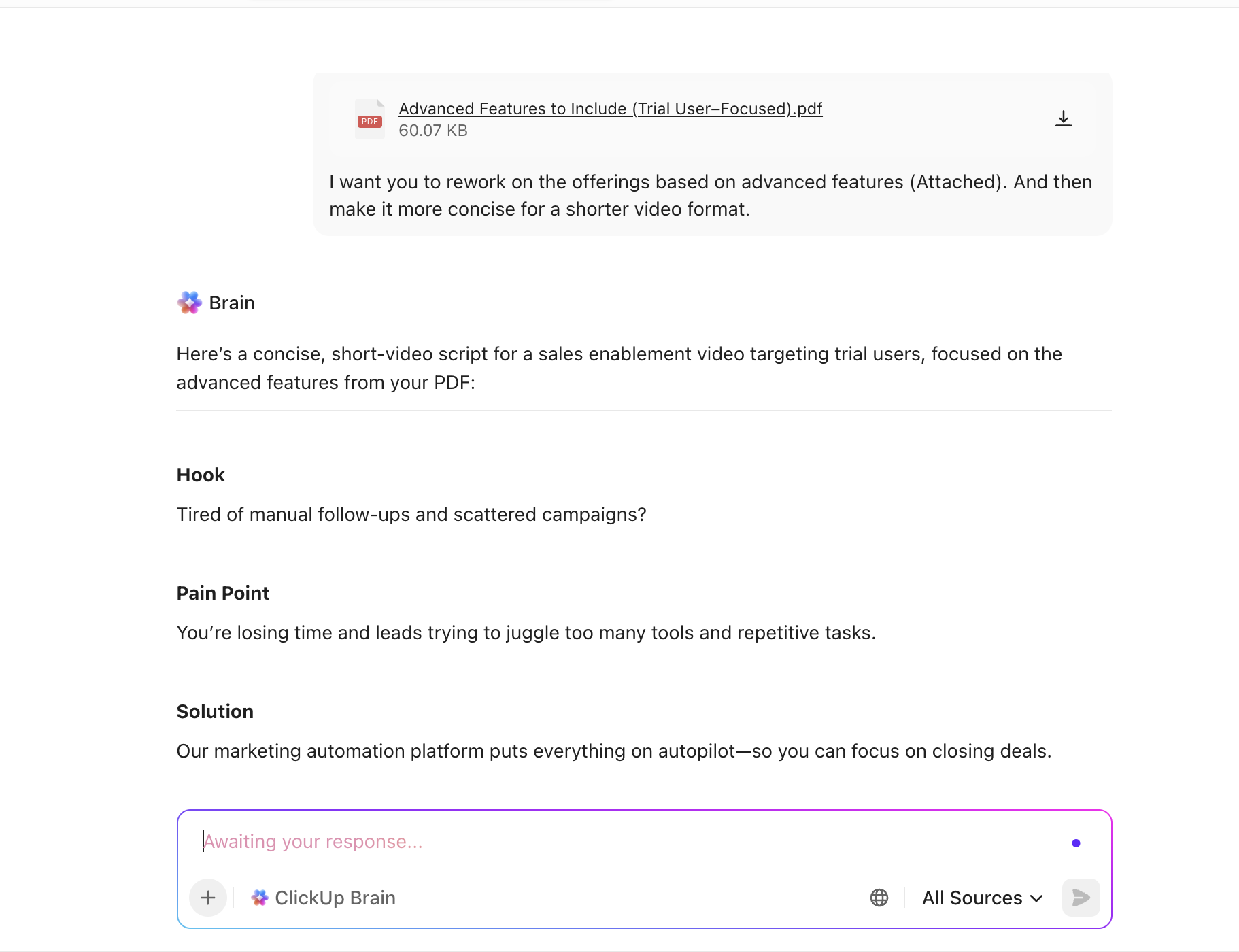This screenshot has height=952, width=1239.
Task: Open the sources selector to change scope
Action: 981,898
